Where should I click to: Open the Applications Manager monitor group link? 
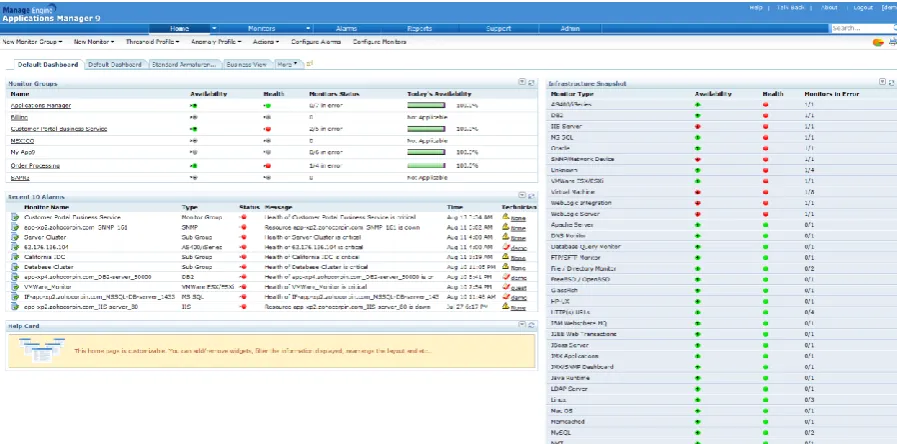click(x=41, y=106)
